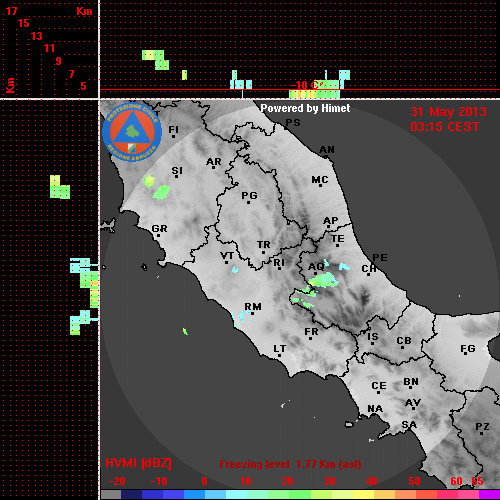Click the FI city label
This screenshot has height=500, width=500.
(x=173, y=129)
